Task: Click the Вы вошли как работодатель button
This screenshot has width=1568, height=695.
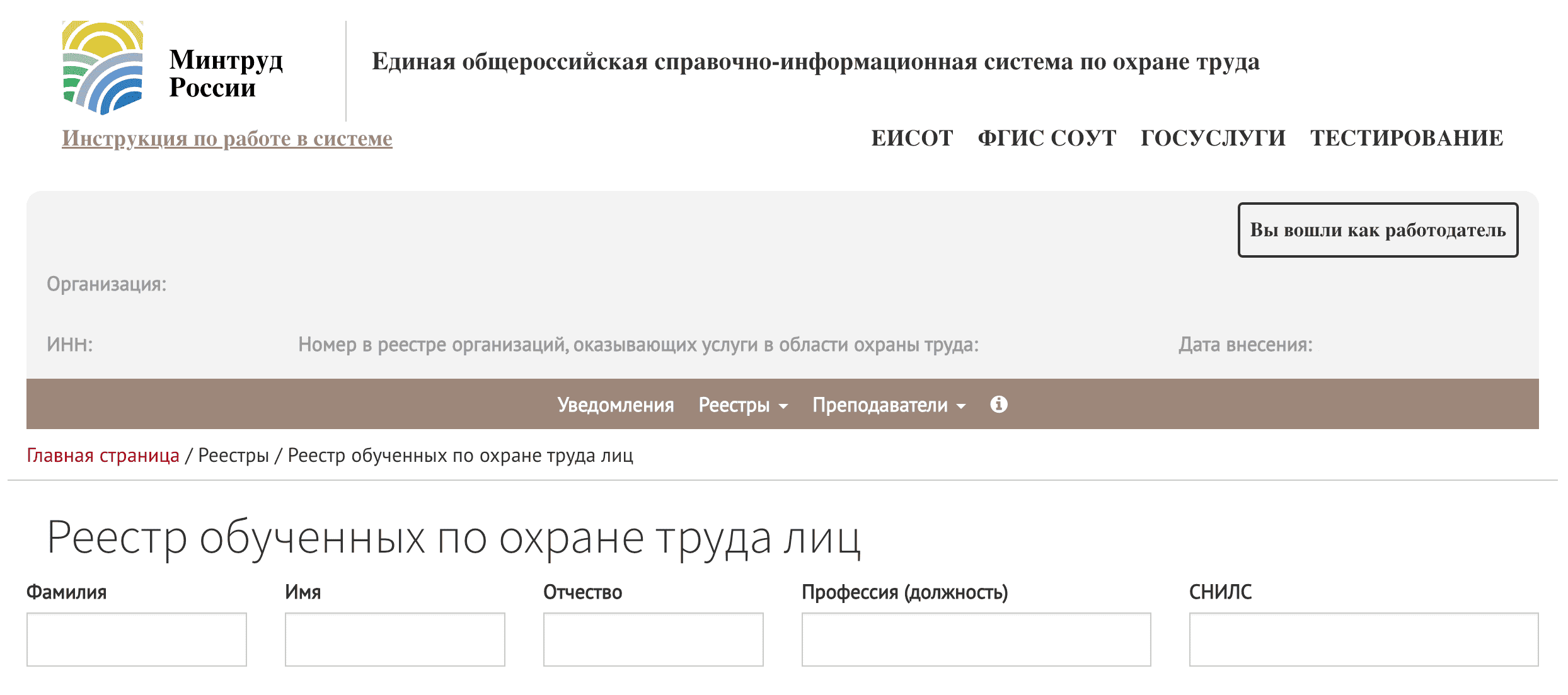Action: click(x=1378, y=230)
